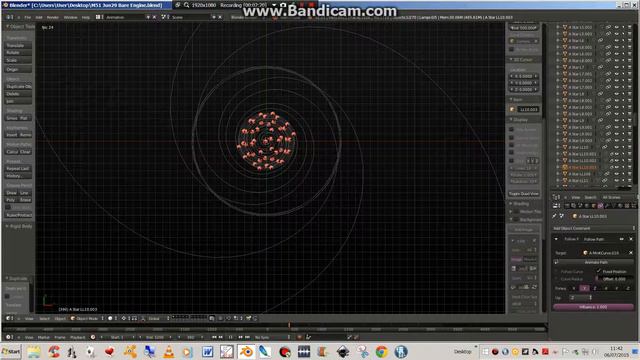Click the timeline End frame field
This screenshot has width=640, height=360.
155,337
